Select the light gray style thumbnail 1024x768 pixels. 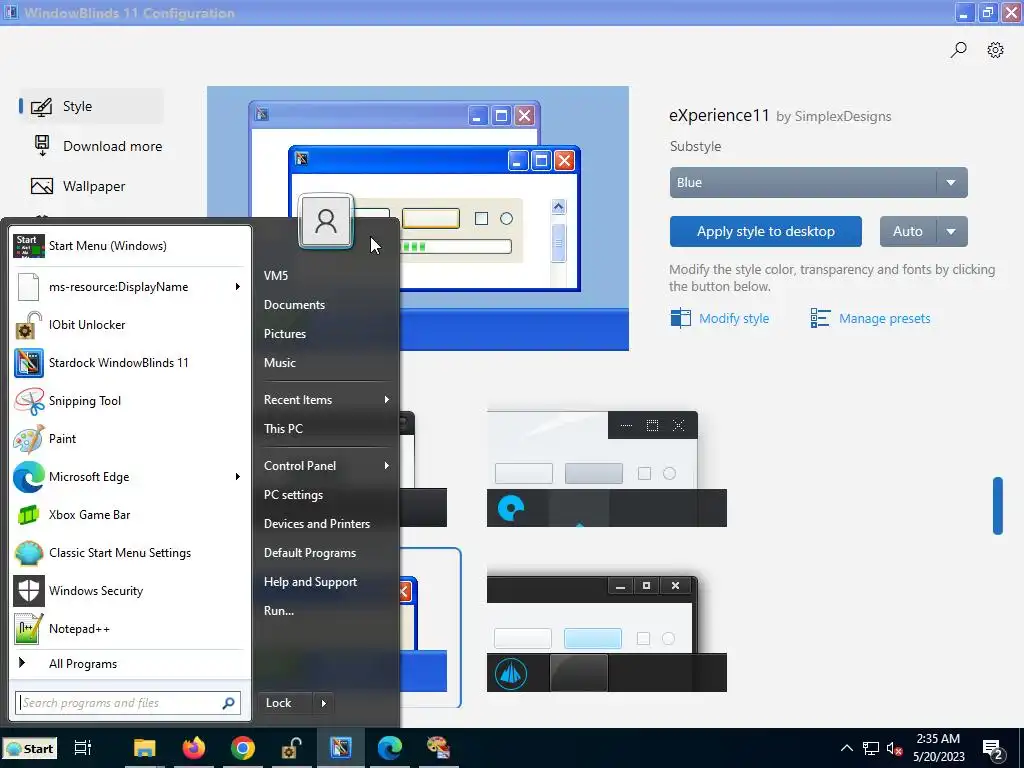[x=607, y=469]
